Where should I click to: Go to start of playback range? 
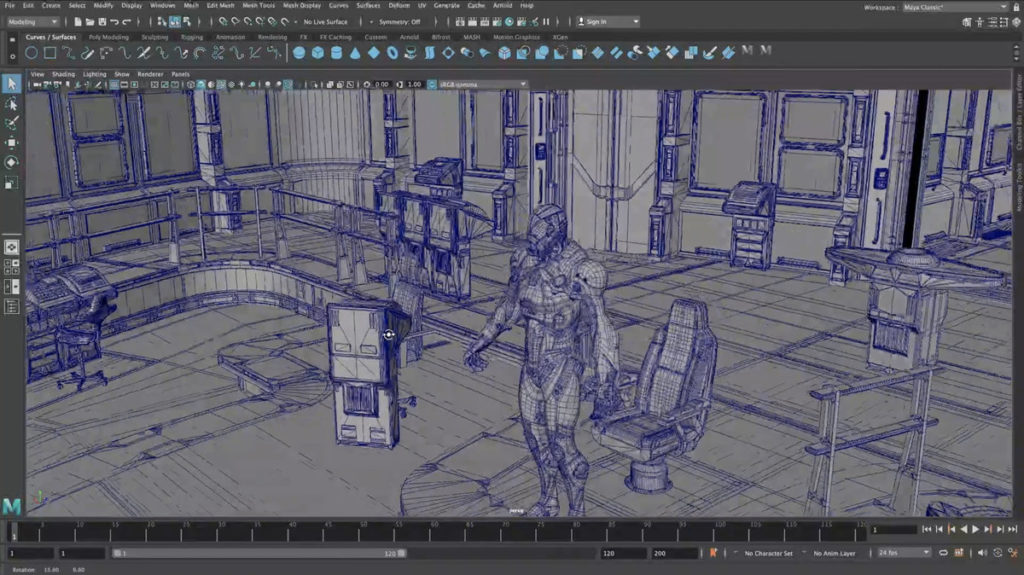pos(927,529)
